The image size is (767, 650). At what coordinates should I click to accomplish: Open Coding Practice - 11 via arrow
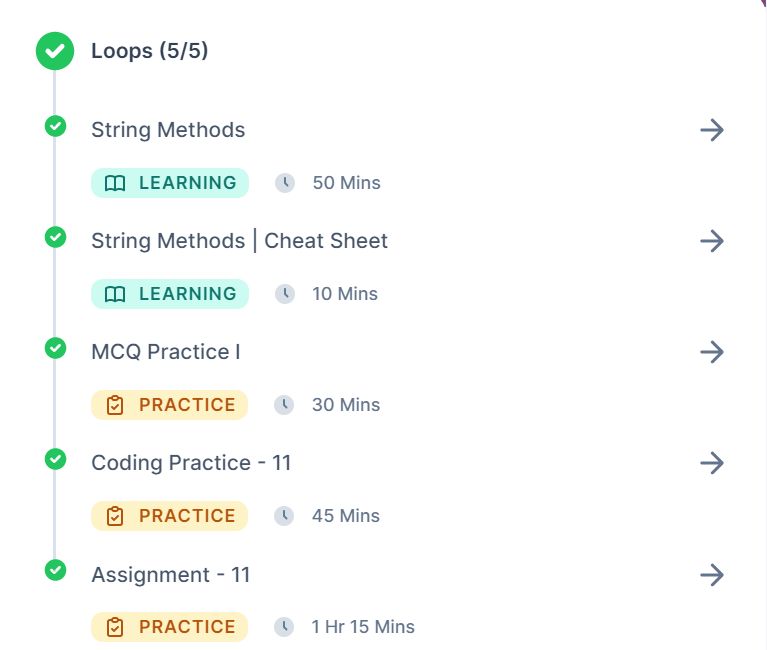click(x=711, y=463)
